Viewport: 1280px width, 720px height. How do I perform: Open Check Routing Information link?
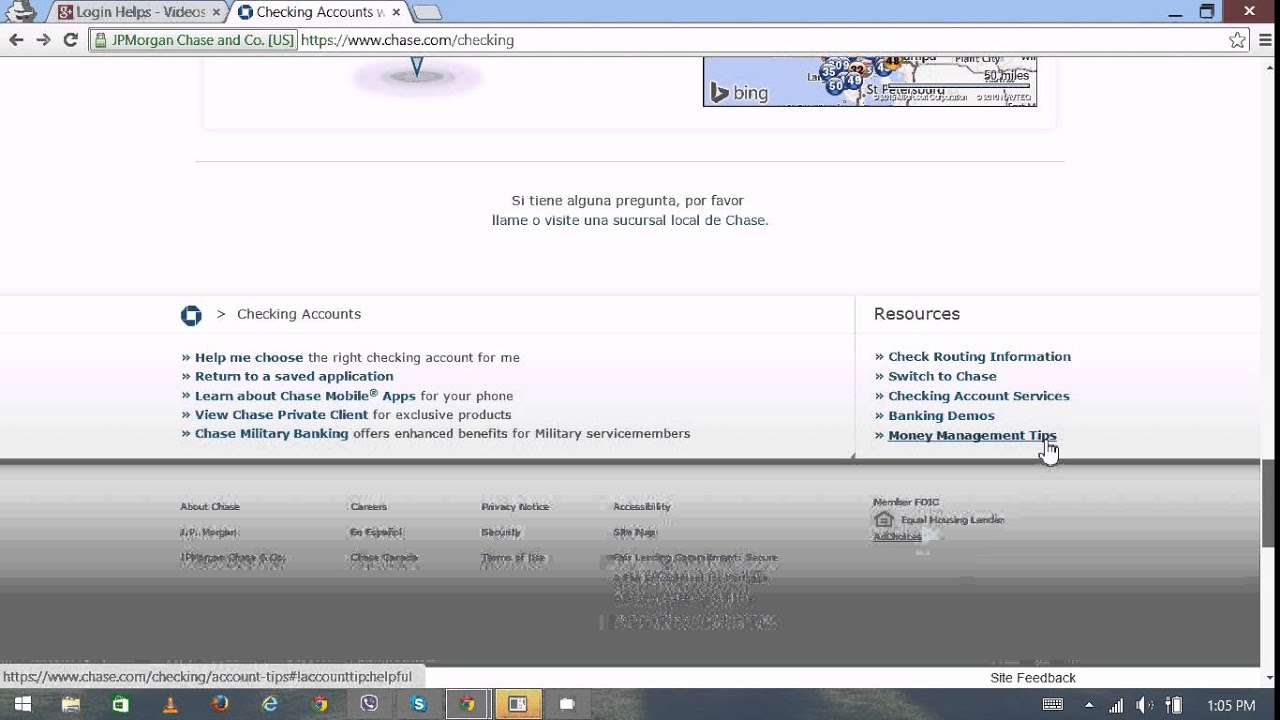click(x=979, y=356)
